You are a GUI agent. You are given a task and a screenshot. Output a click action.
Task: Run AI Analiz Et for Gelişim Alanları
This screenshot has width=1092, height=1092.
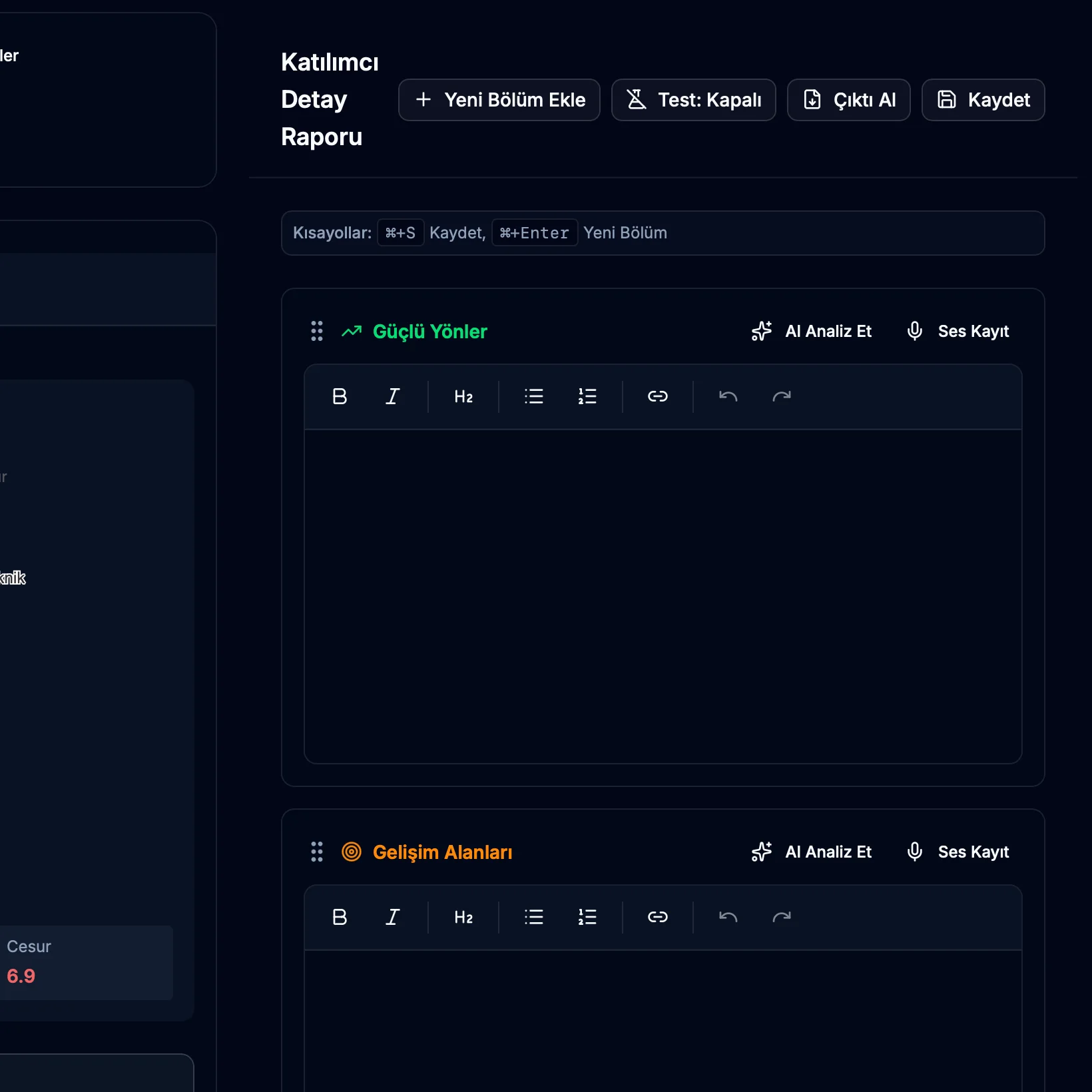pos(812,852)
